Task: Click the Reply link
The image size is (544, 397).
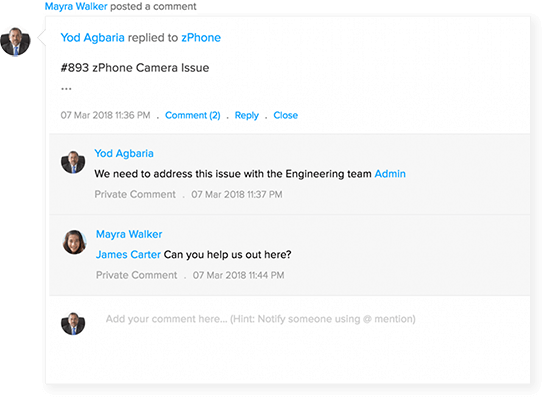Action: (247, 115)
